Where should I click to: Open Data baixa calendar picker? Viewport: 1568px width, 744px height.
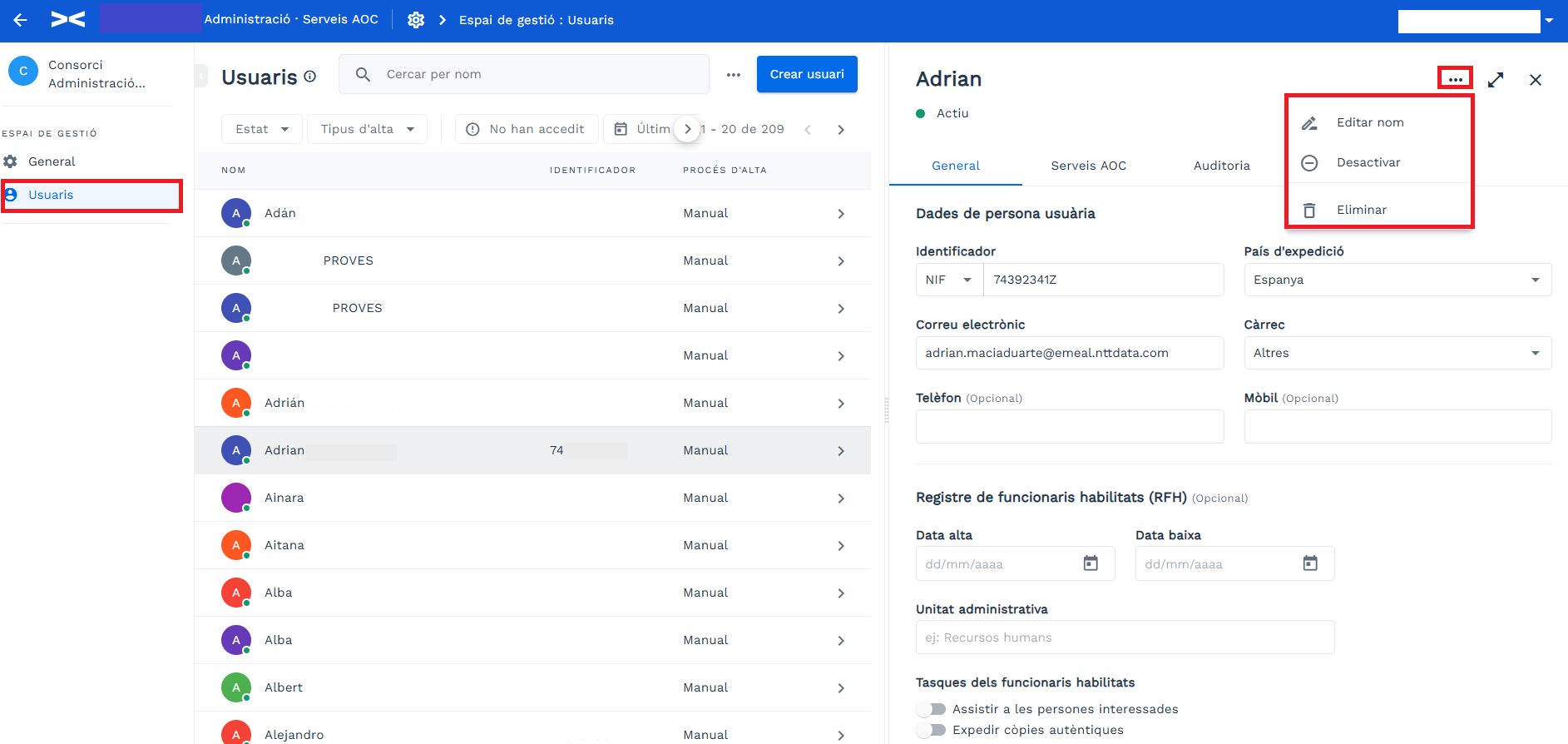coord(1310,563)
